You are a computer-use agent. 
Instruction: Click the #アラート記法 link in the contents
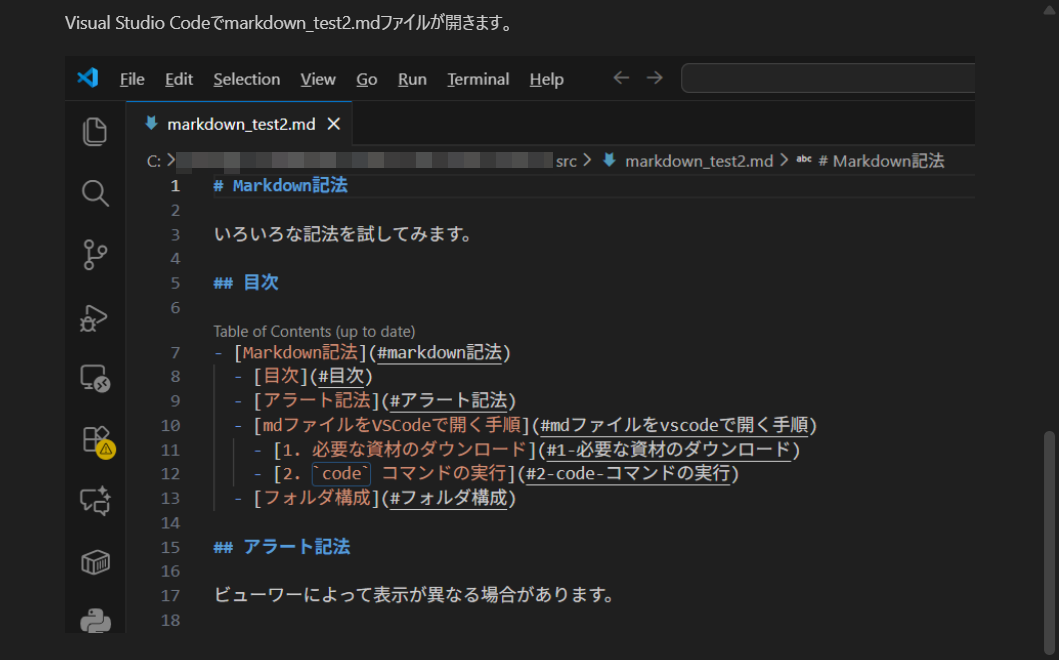click(450, 401)
